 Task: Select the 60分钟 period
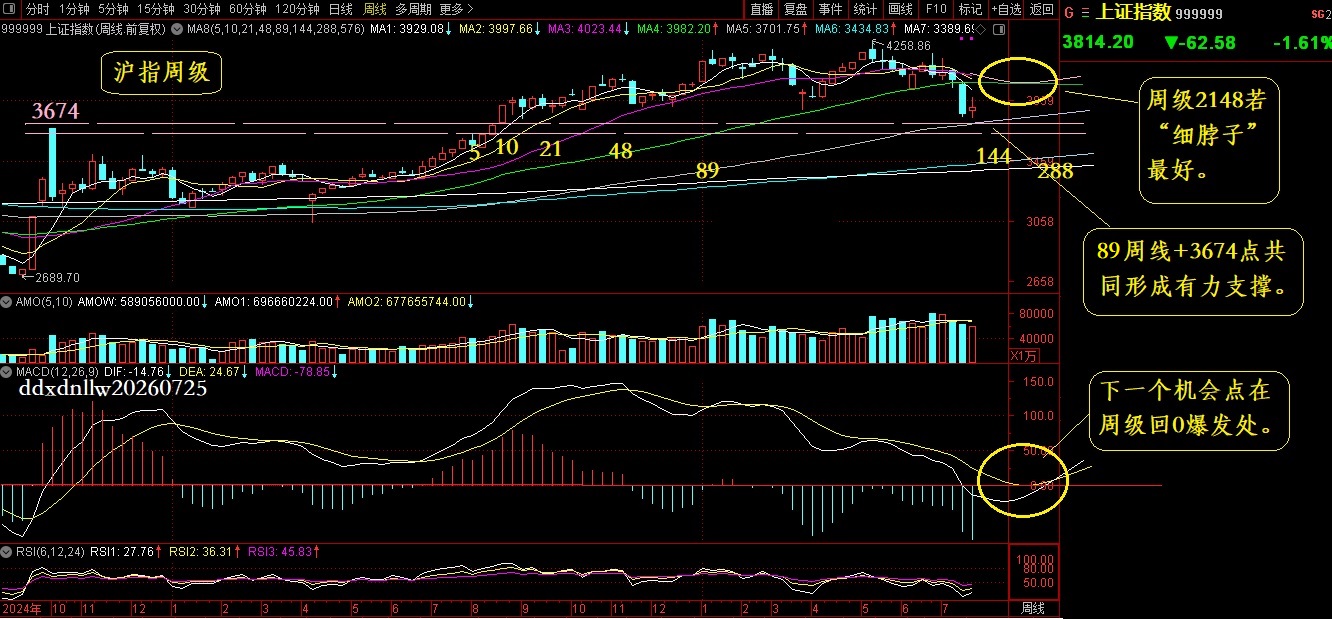click(245, 9)
